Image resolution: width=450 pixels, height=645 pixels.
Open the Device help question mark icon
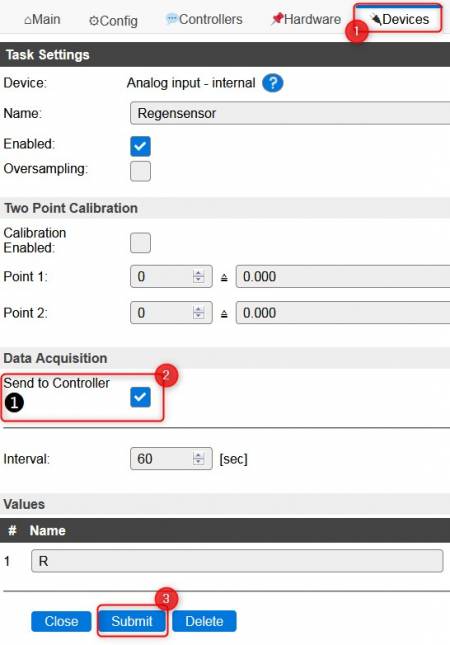coord(272,83)
